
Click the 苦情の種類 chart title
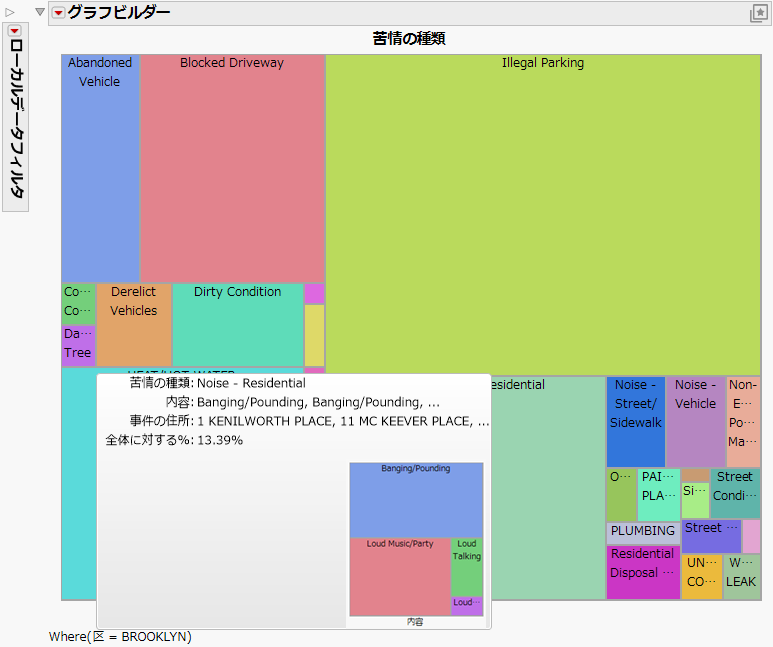[409, 38]
